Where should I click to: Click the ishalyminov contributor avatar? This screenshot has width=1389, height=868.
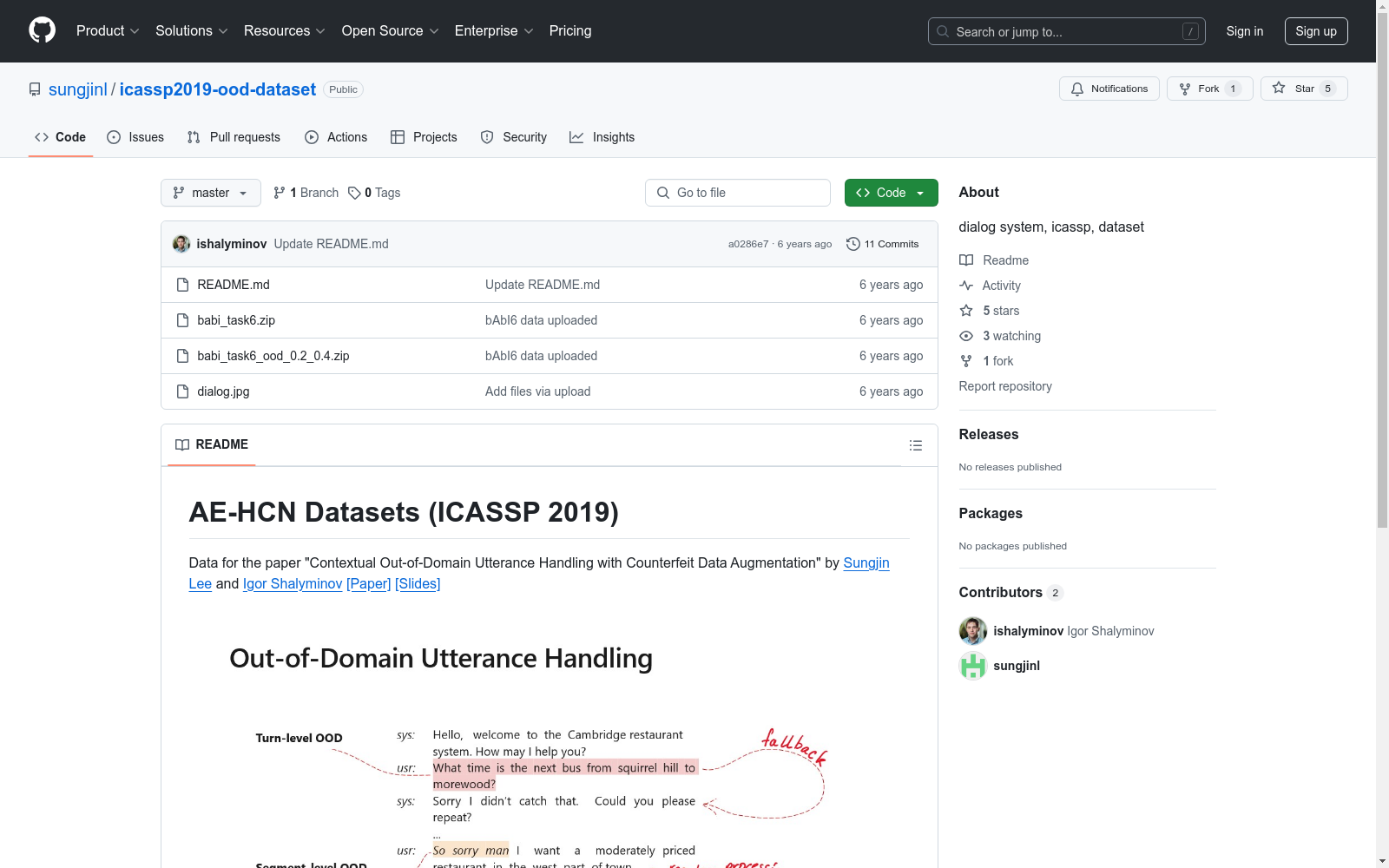click(973, 631)
